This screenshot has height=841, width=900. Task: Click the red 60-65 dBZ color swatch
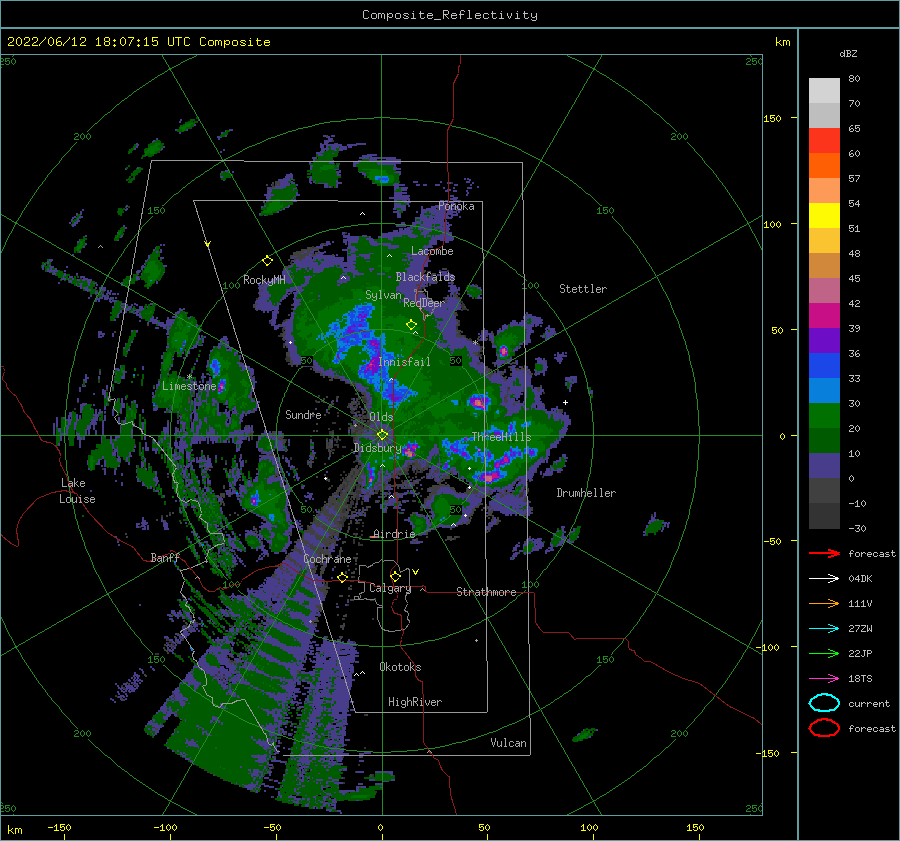824,141
